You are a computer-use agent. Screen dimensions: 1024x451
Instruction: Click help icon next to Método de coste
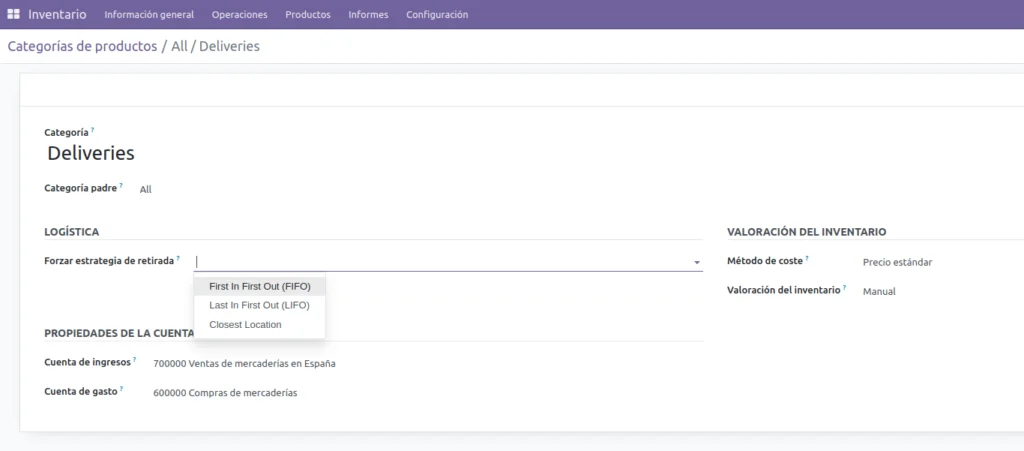807,259
